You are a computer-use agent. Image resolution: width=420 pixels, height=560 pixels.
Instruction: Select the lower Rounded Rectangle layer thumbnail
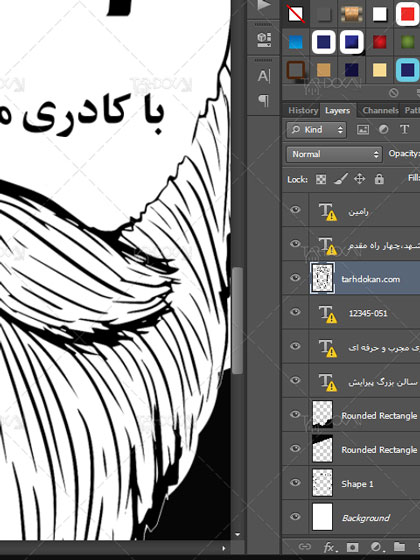(322, 449)
